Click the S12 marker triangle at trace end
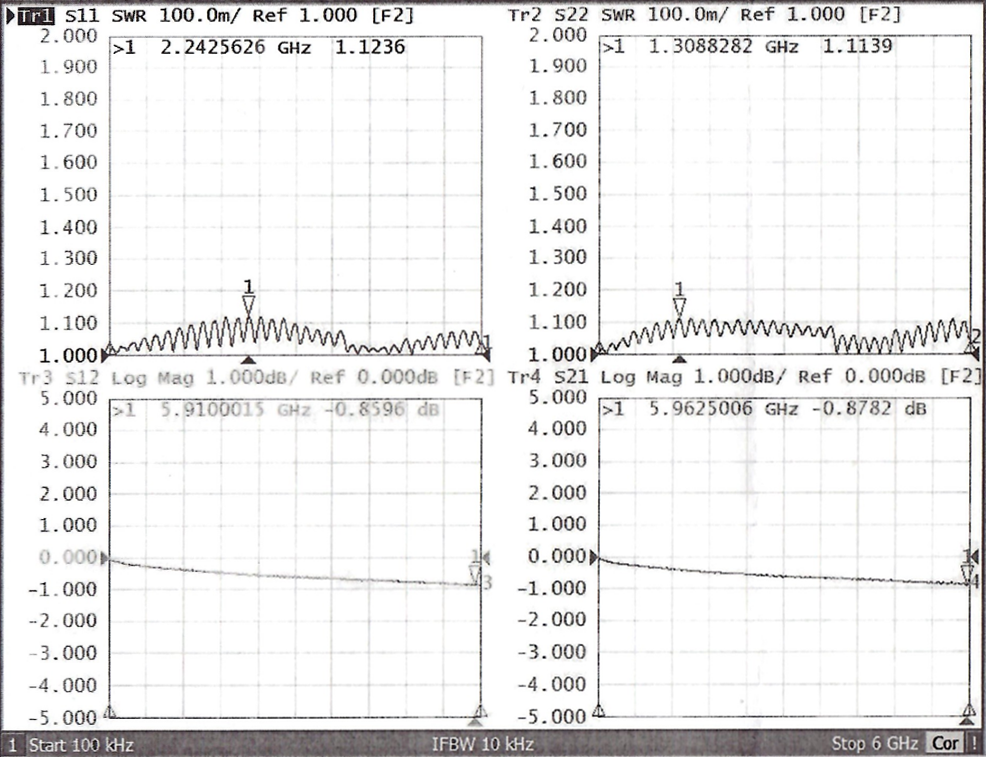The width and height of the screenshot is (986, 757). [x=476, y=573]
